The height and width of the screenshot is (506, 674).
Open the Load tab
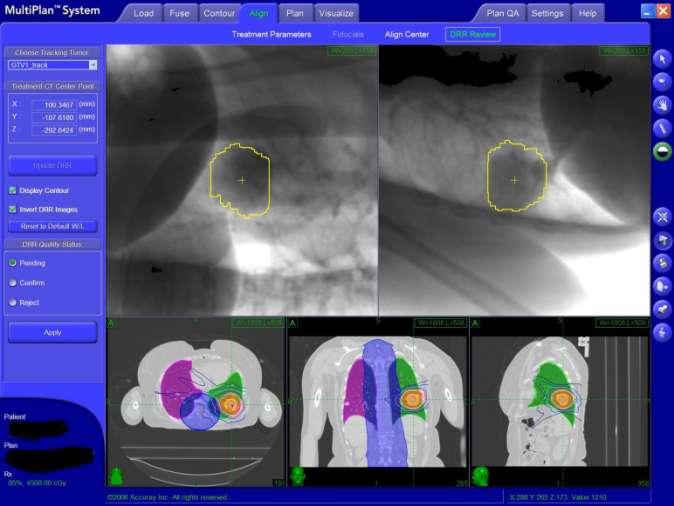pos(143,13)
